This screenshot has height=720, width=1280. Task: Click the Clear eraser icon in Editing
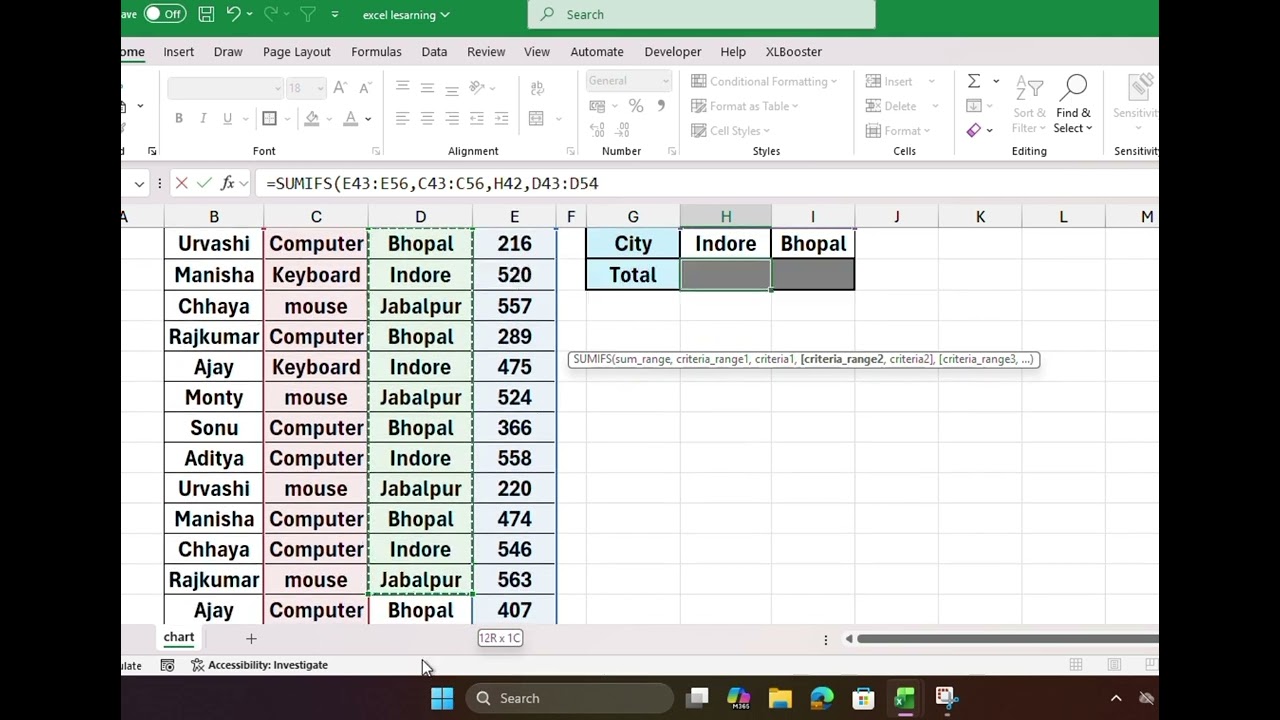tap(973, 130)
